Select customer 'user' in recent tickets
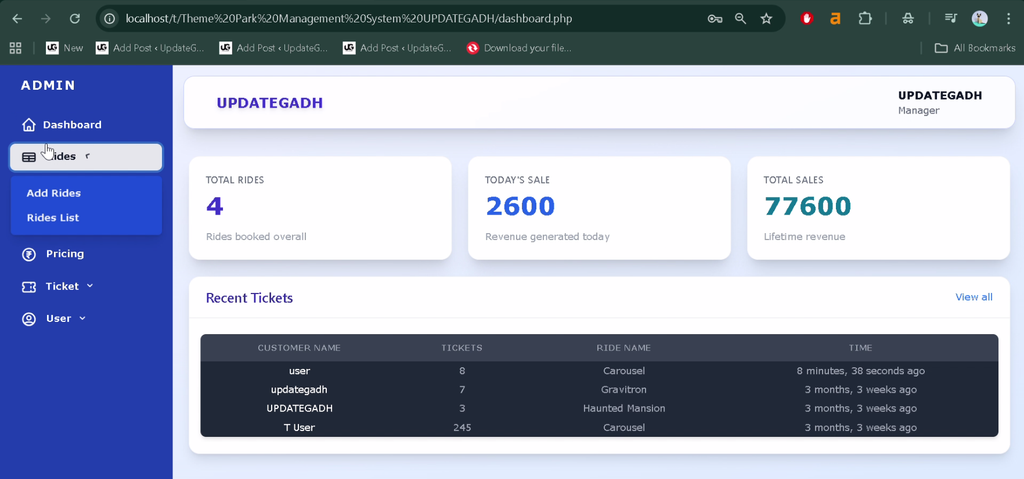The height and width of the screenshot is (479, 1024). (x=299, y=371)
